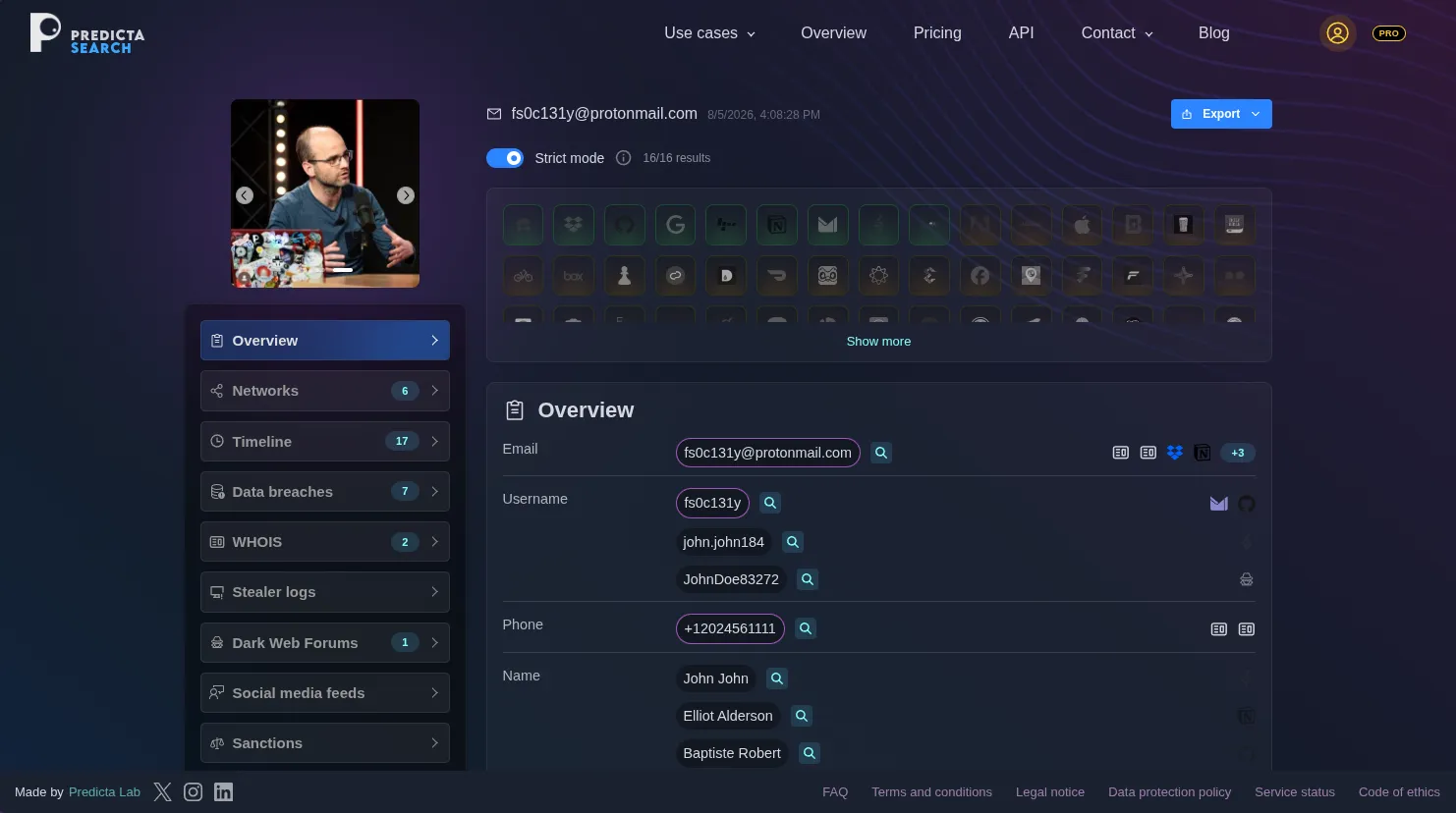Open the user account avatar icon

click(1337, 33)
